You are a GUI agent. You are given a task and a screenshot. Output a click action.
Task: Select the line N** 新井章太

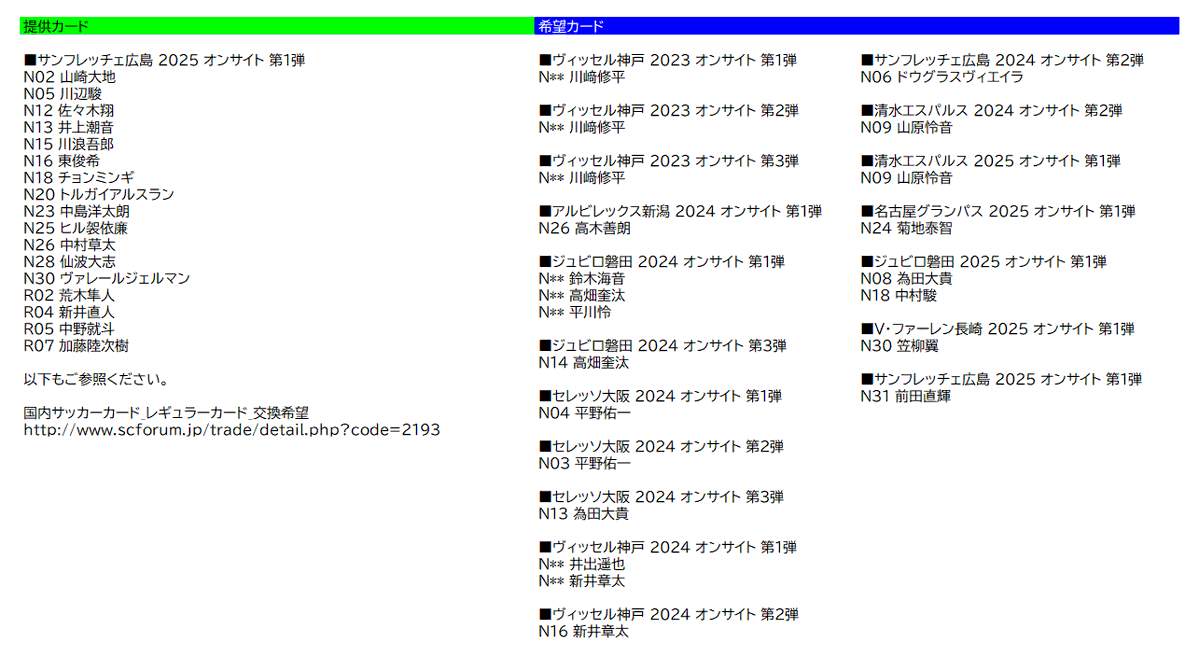582,582
